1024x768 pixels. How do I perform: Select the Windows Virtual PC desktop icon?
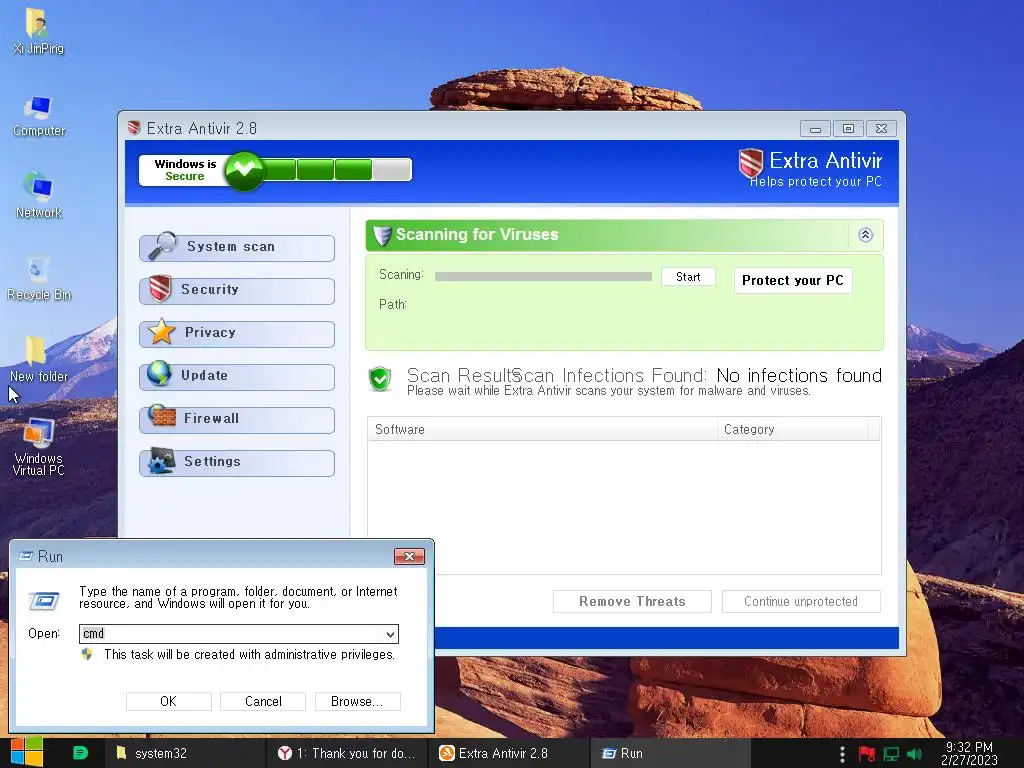point(38,447)
